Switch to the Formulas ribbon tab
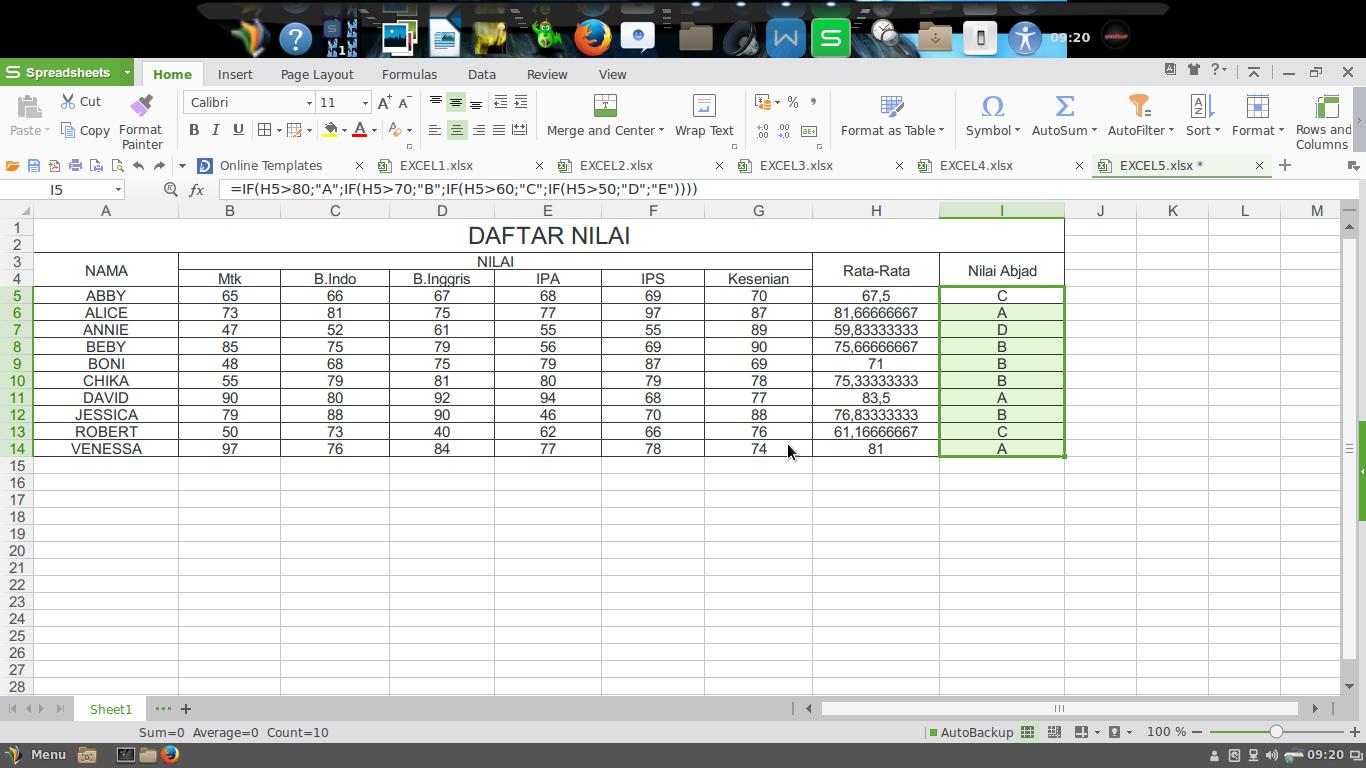Image resolution: width=1366 pixels, height=768 pixels. [409, 74]
